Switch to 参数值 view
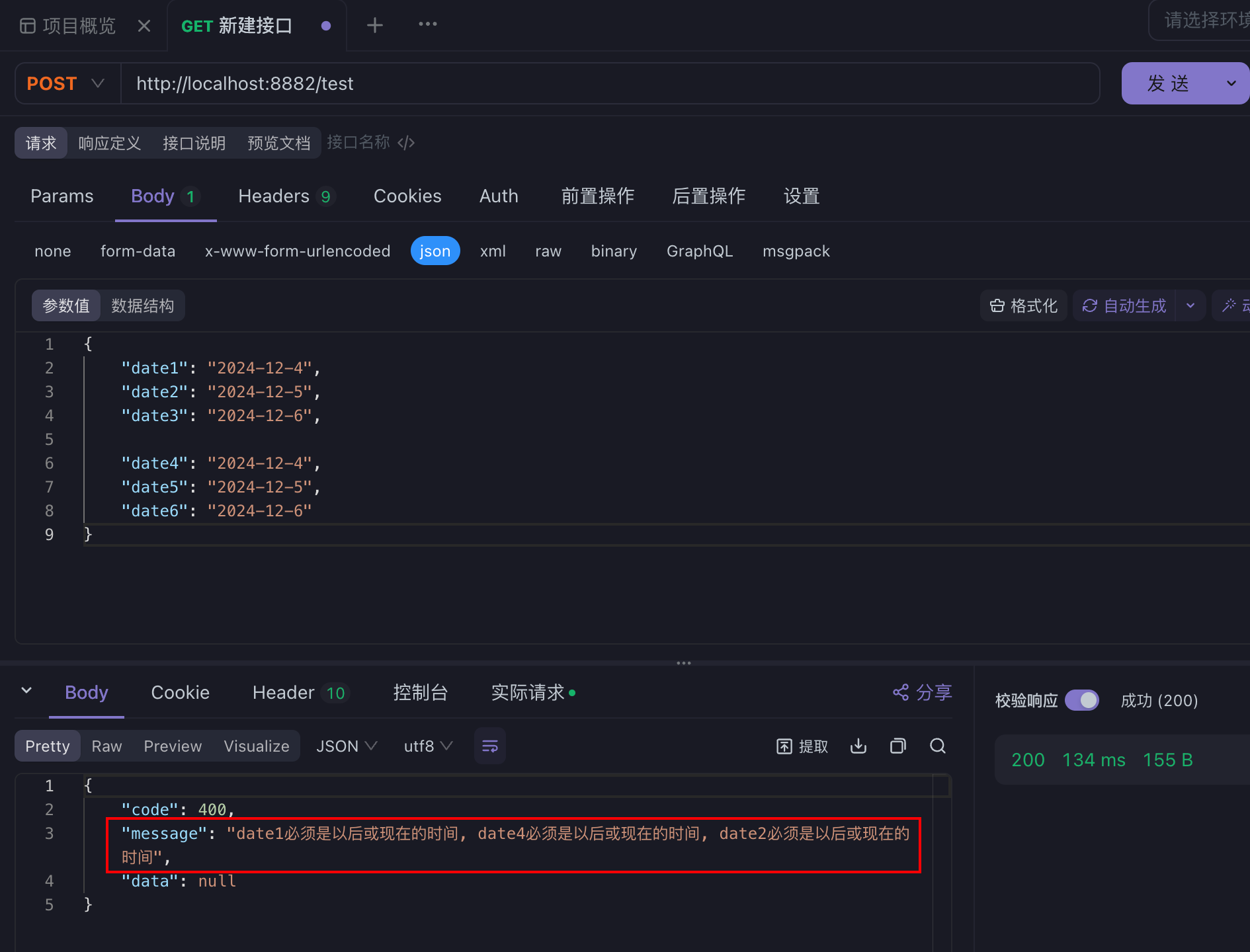Viewport: 1250px width, 952px height. [x=66, y=305]
